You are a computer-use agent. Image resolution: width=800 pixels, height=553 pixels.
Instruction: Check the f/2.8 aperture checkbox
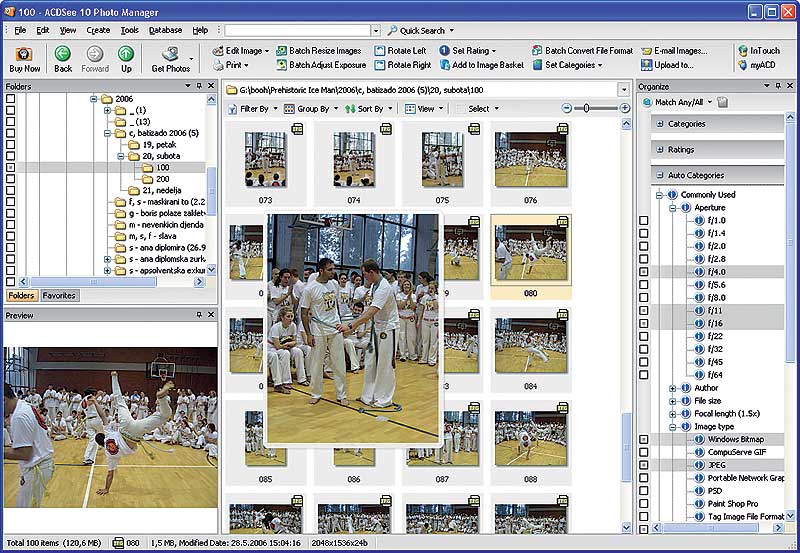click(644, 259)
